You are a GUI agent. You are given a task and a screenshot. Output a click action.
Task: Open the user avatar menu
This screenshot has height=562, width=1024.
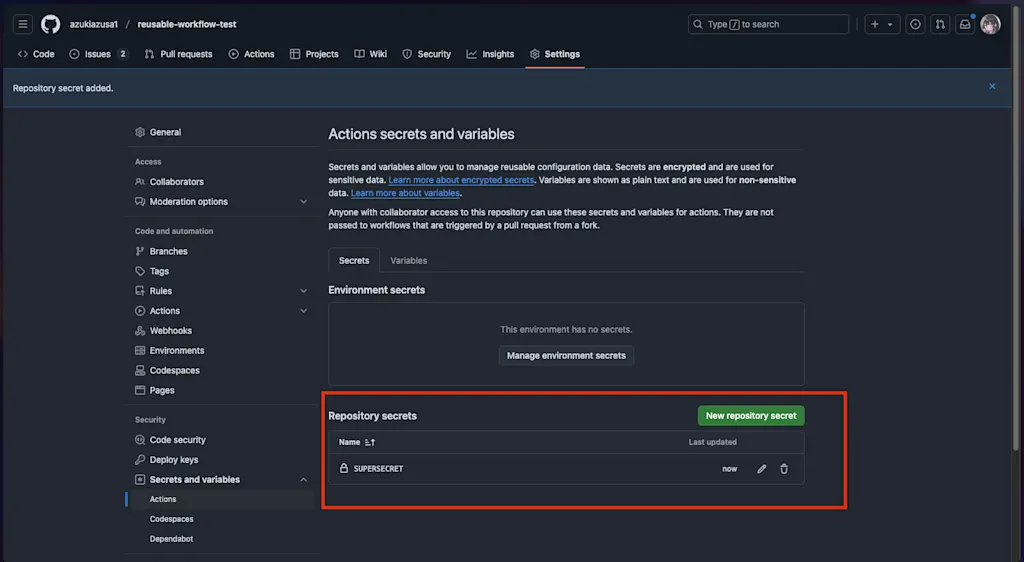click(x=990, y=24)
